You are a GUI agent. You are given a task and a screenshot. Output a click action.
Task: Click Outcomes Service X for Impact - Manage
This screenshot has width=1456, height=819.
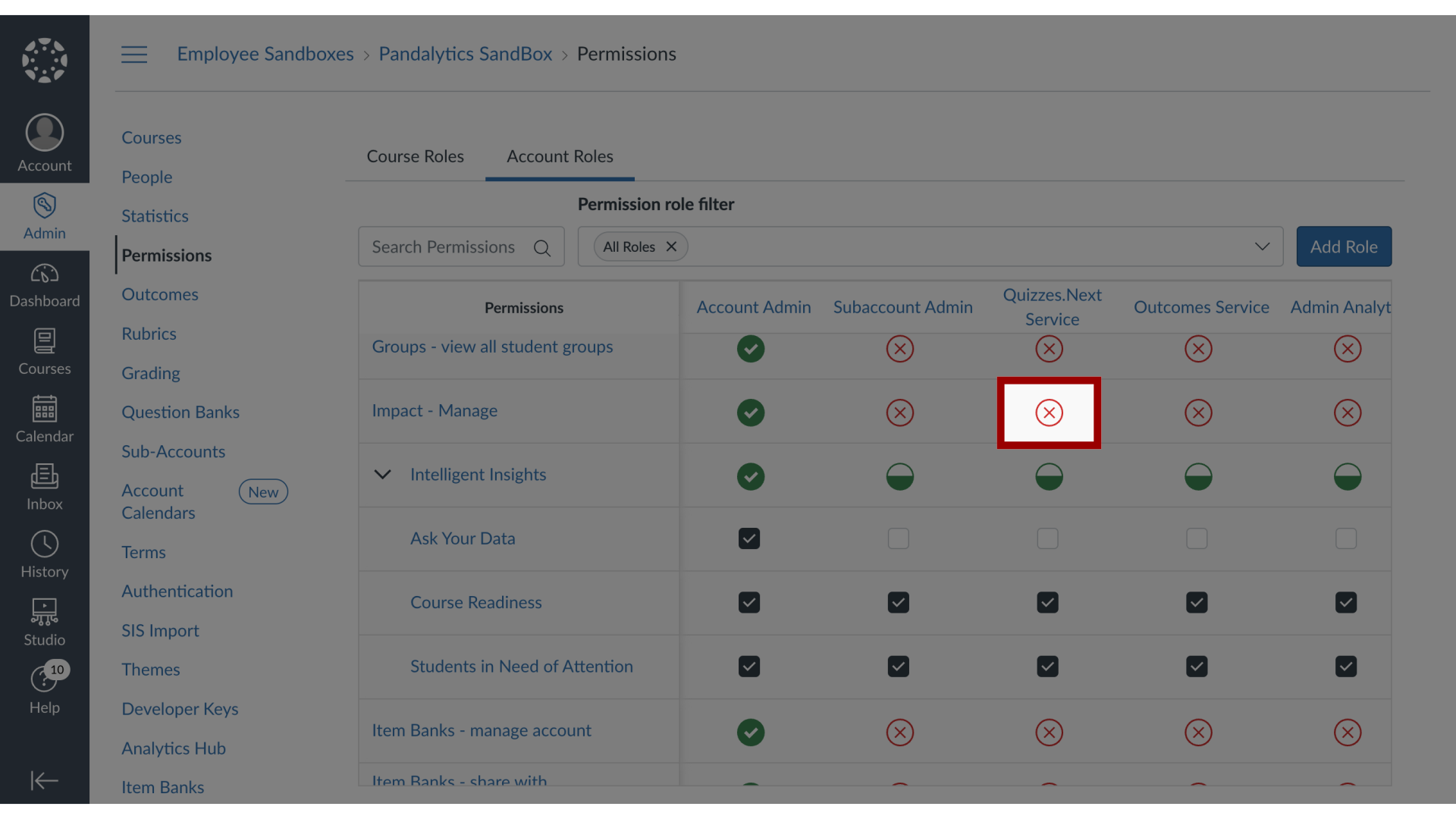click(1199, 413)
